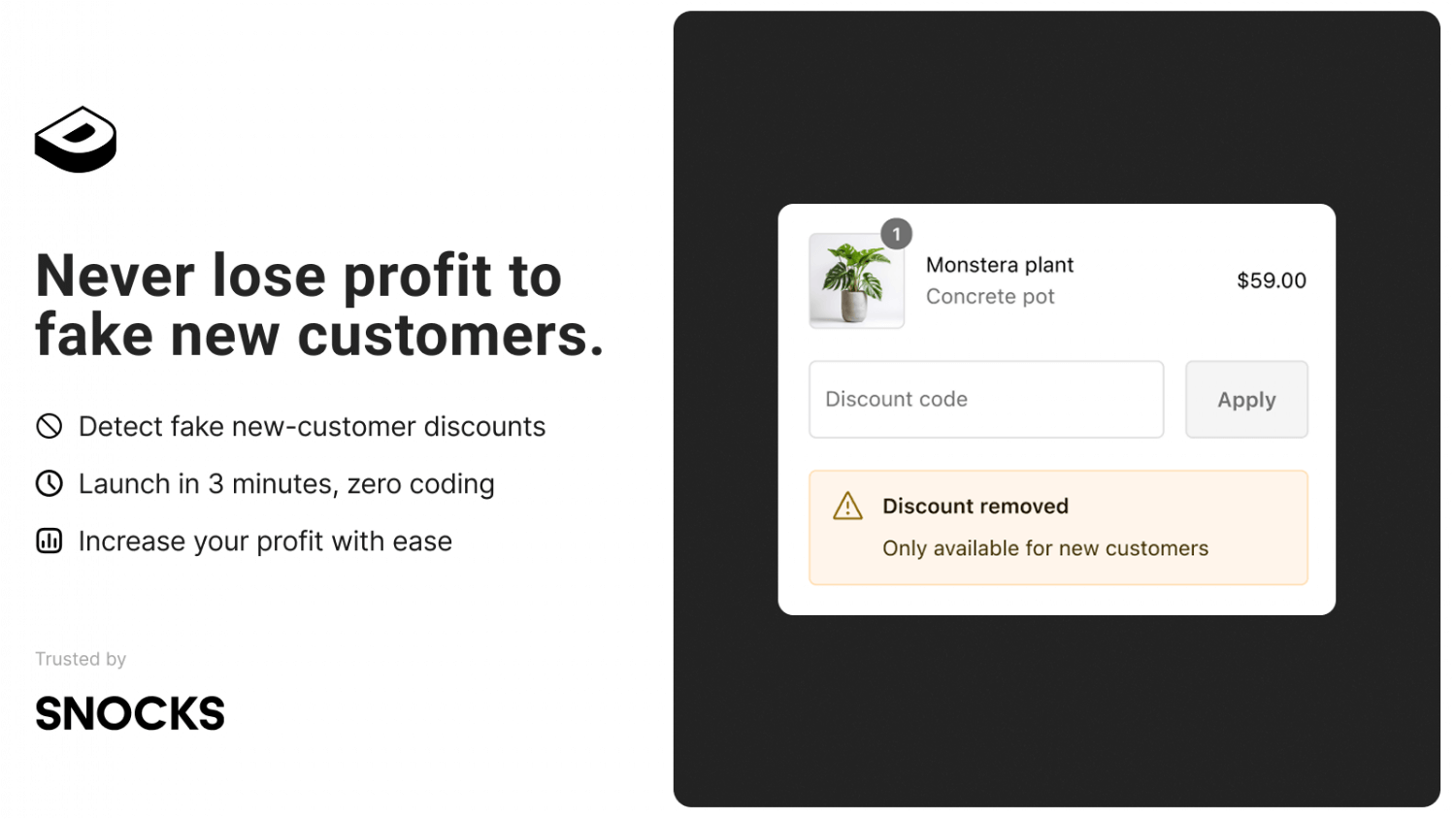The image size is (1456, 819).
Task: Click the black app logo icon
Action: click(76, 140)
